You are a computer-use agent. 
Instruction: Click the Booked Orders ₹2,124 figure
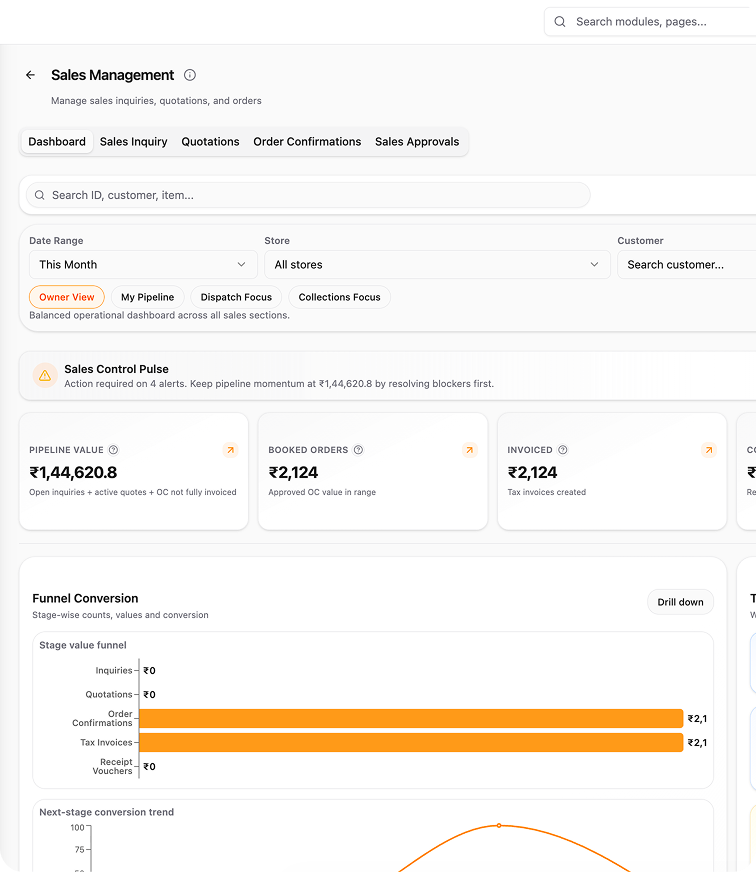pyautogui.click(x=293, y=472)
